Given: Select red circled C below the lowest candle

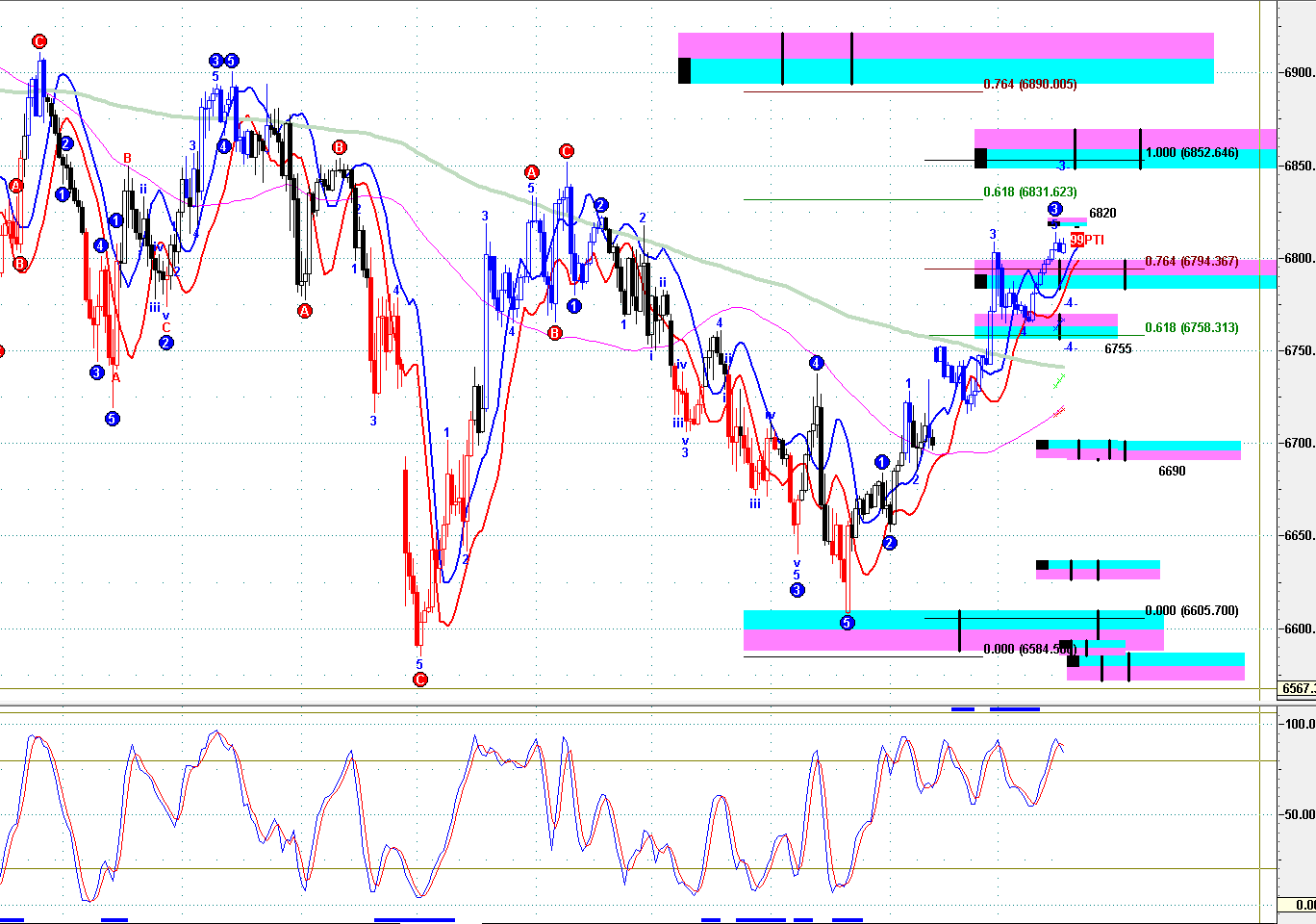Looking at the screenshot, I should 419,680.
